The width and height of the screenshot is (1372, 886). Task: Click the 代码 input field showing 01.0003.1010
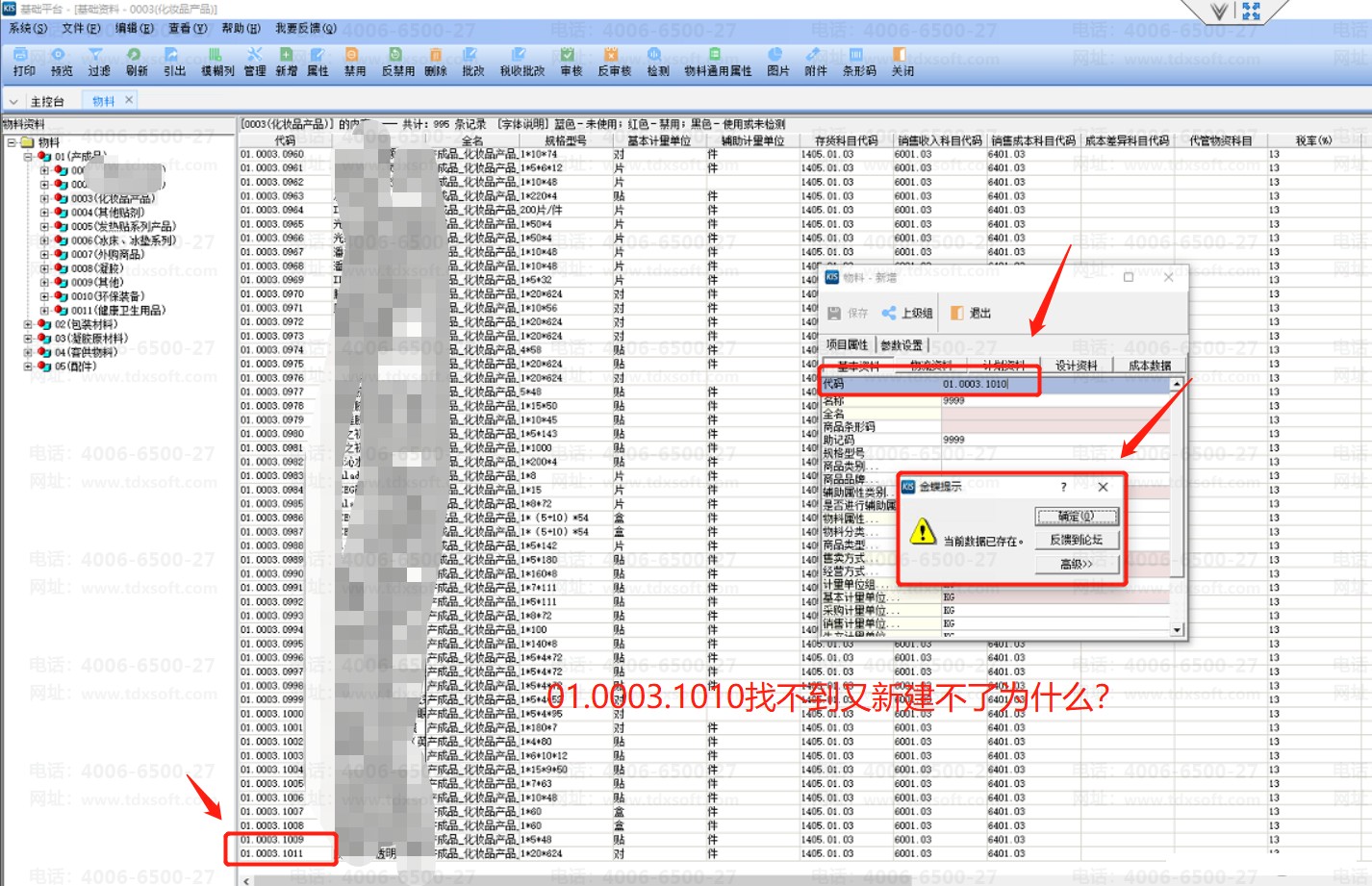[x=986, y=384]
